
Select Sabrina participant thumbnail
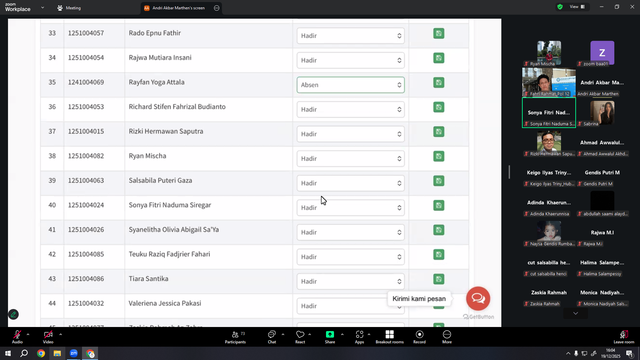pos(602,113)
